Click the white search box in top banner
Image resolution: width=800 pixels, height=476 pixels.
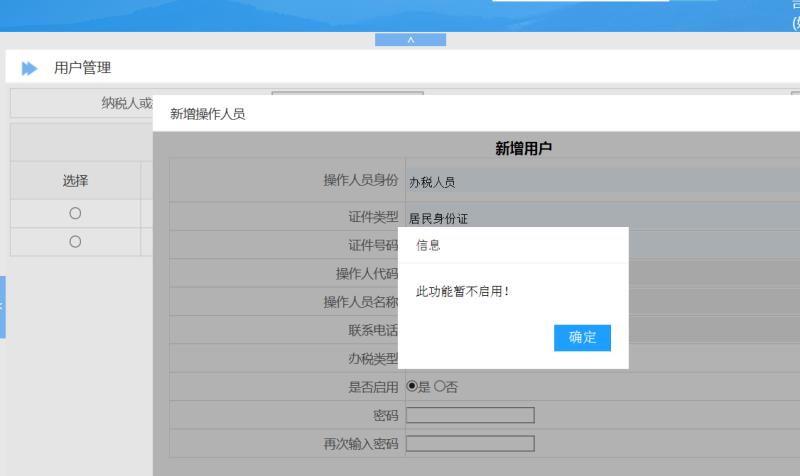(x=580, y=1)
